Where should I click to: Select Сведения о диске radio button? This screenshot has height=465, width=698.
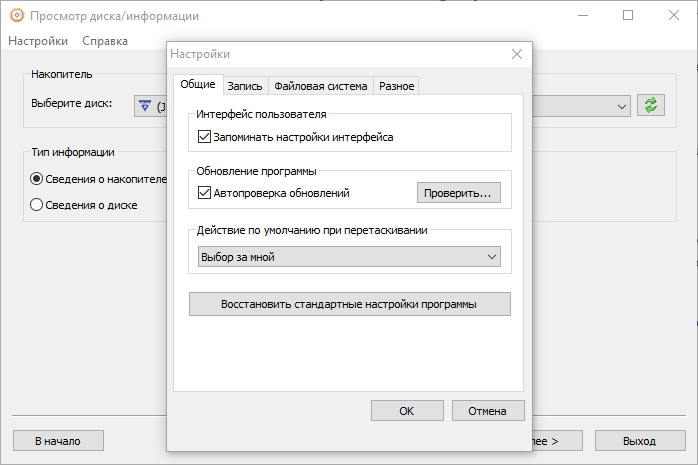37,205
